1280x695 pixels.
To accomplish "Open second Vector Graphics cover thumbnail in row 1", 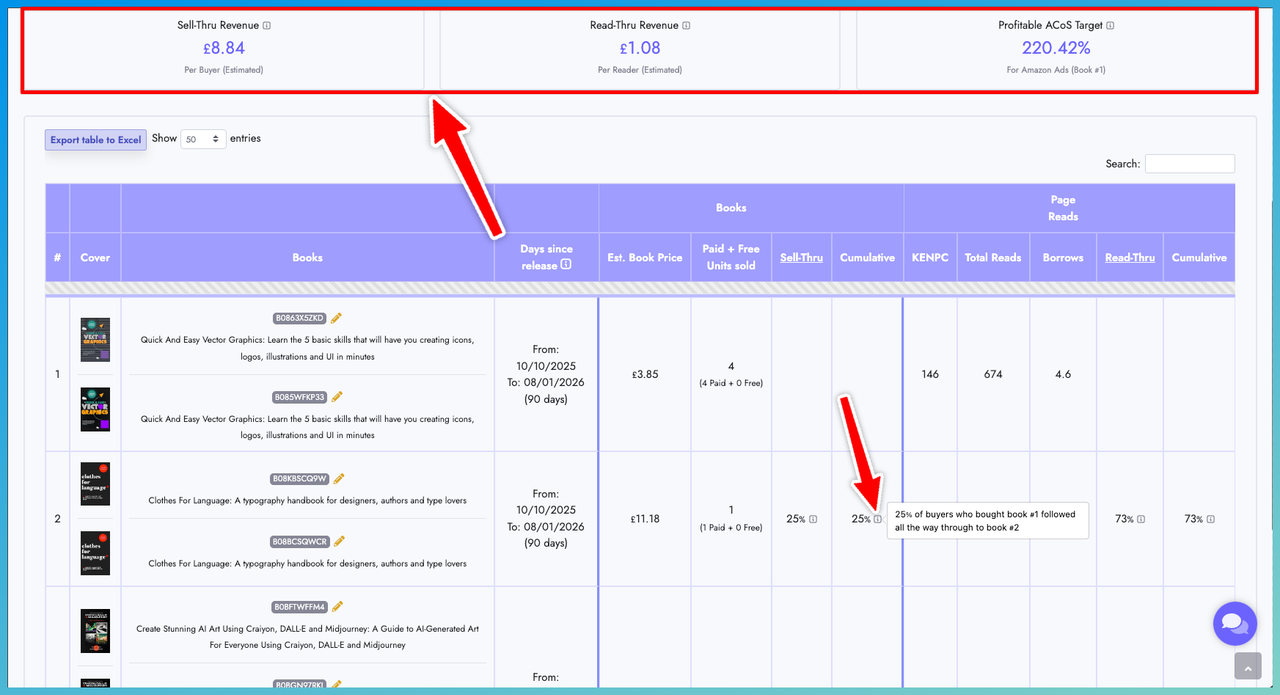I will click(95, 410).
